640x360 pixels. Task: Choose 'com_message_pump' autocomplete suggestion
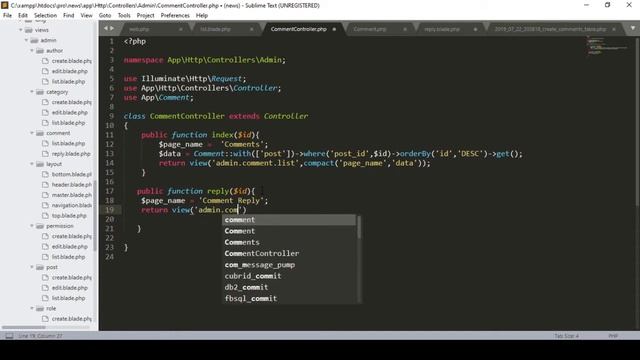pyautogui.click(x=289, y=264)
